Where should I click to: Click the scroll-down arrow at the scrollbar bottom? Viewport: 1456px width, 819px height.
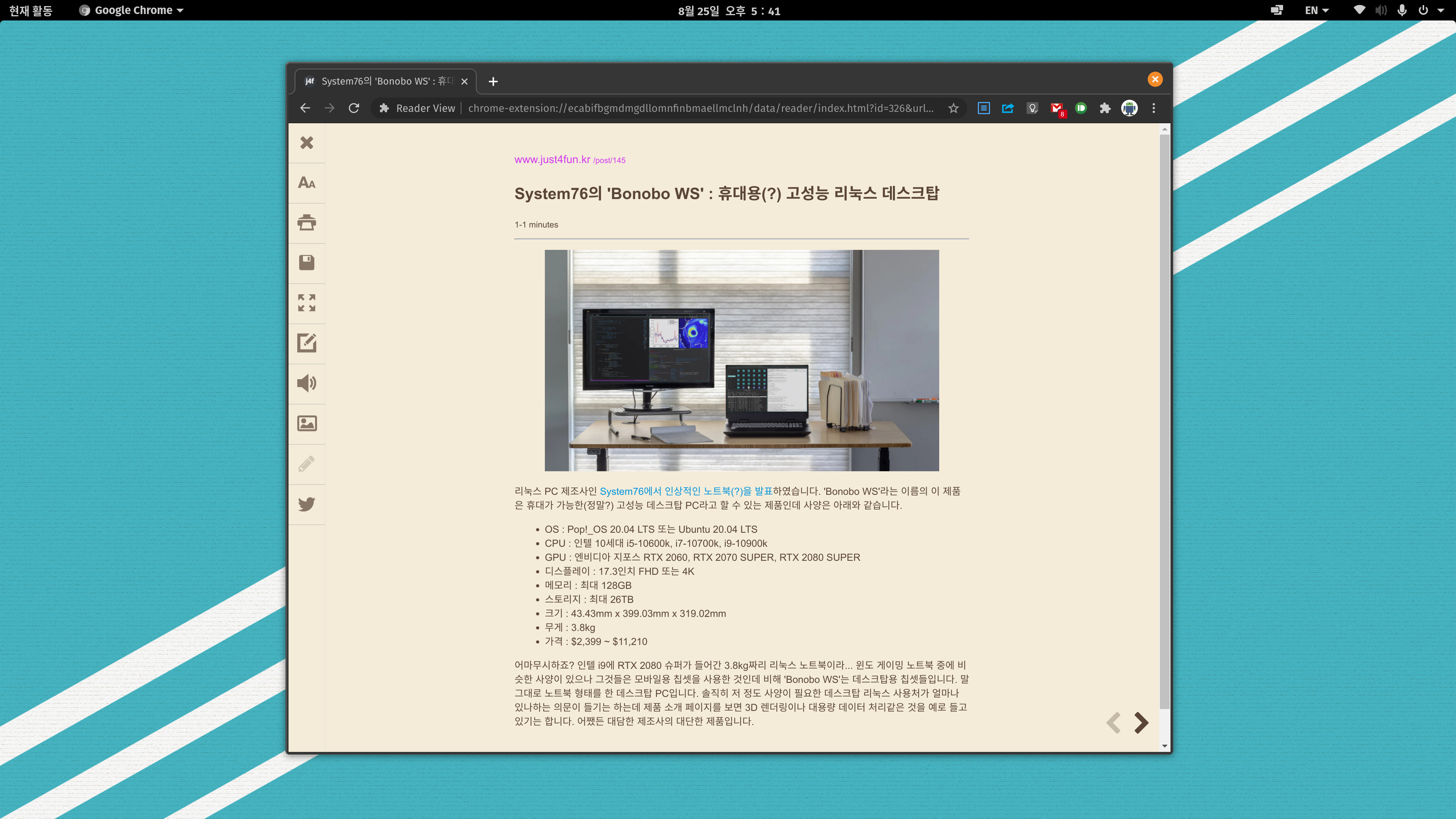[x=1164, y=745]
